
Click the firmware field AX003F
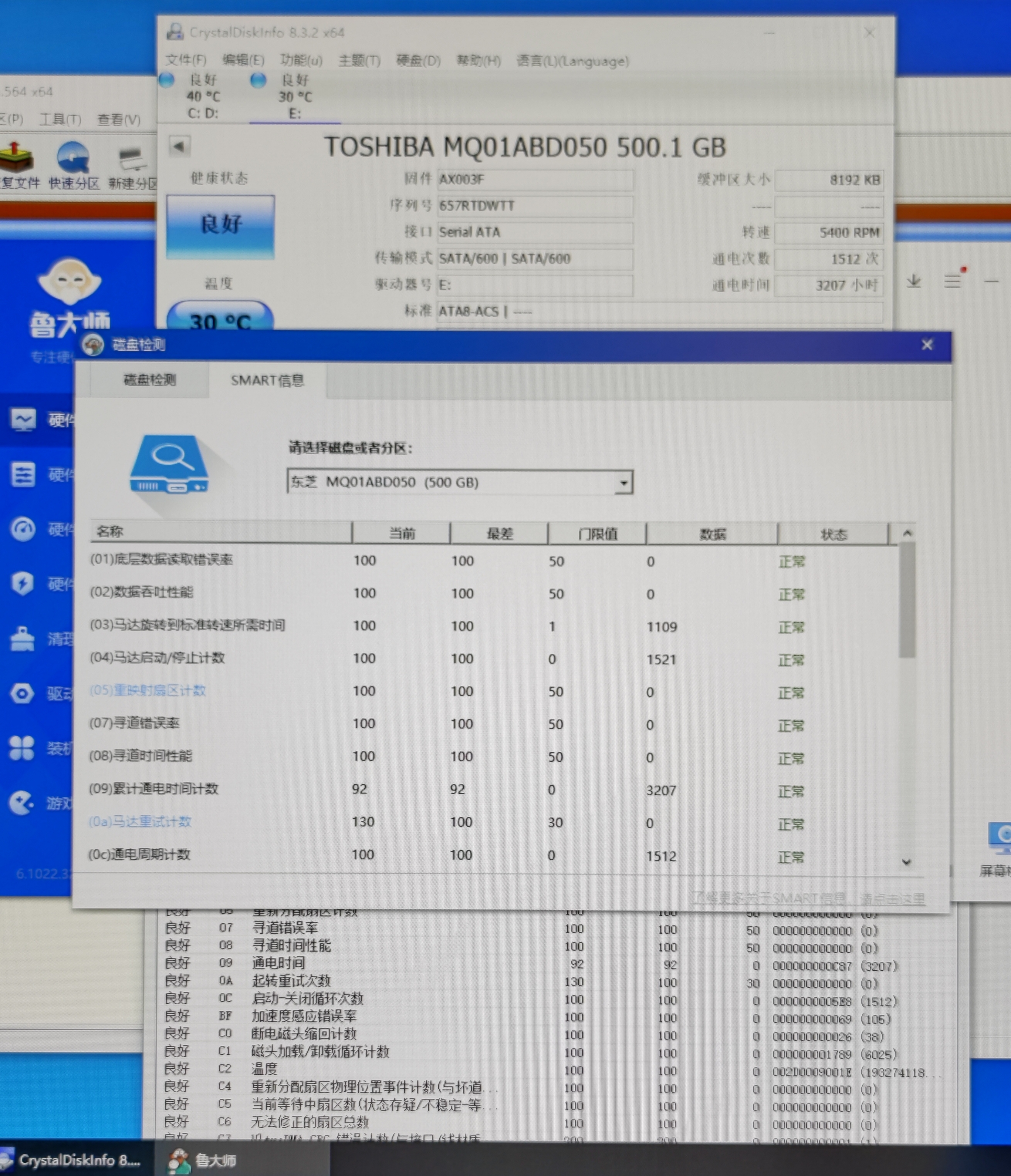(535, 180)
